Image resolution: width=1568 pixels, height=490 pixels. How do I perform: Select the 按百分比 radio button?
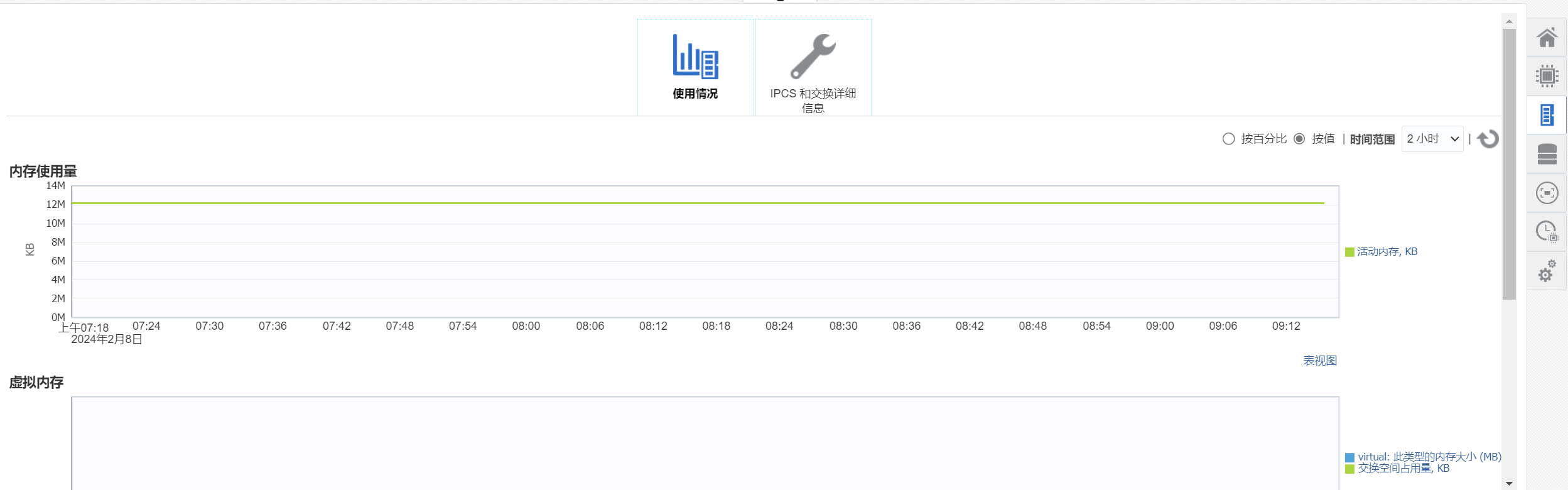coord(1228,139)
